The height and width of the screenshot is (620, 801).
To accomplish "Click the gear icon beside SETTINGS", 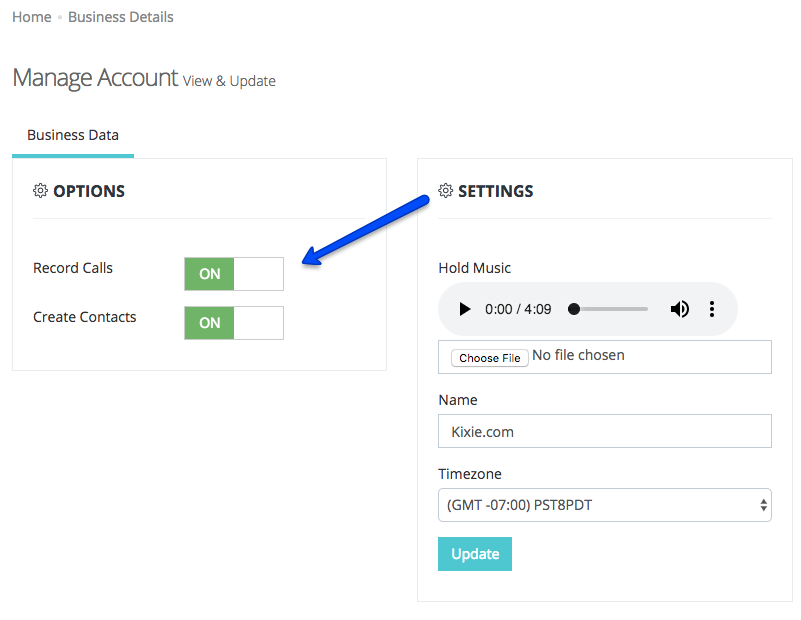I will click(445, 190).
